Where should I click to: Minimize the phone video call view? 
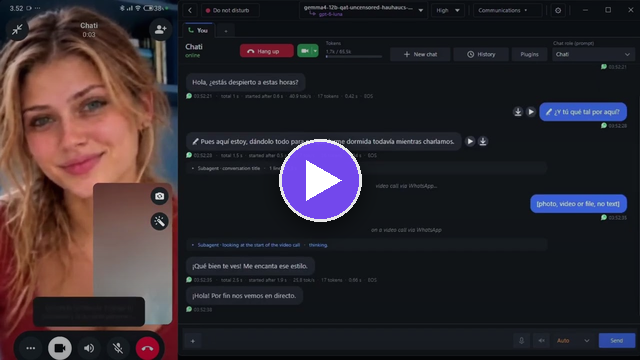tap(17, 29)
